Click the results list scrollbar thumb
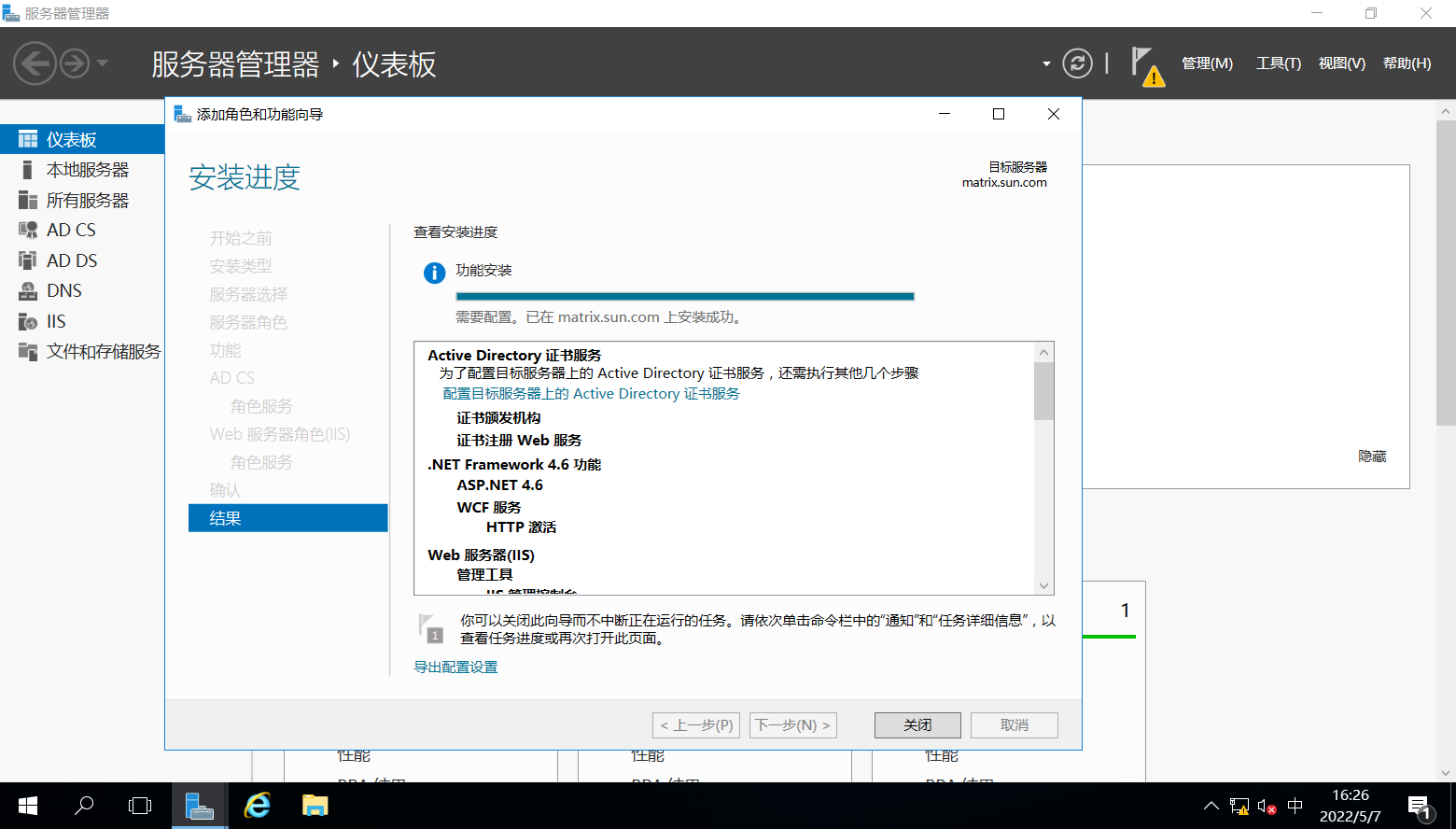Screen dimensions: 1456x829 pos(1044,391)
